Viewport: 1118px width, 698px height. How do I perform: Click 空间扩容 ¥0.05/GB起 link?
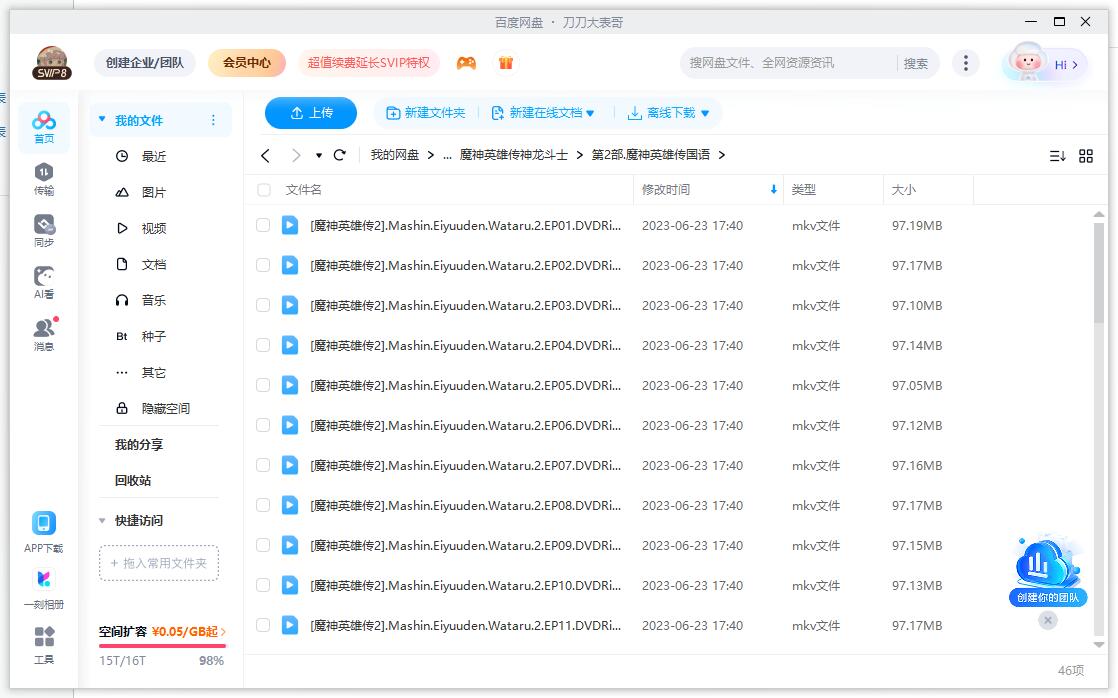[x=162, y=632]
